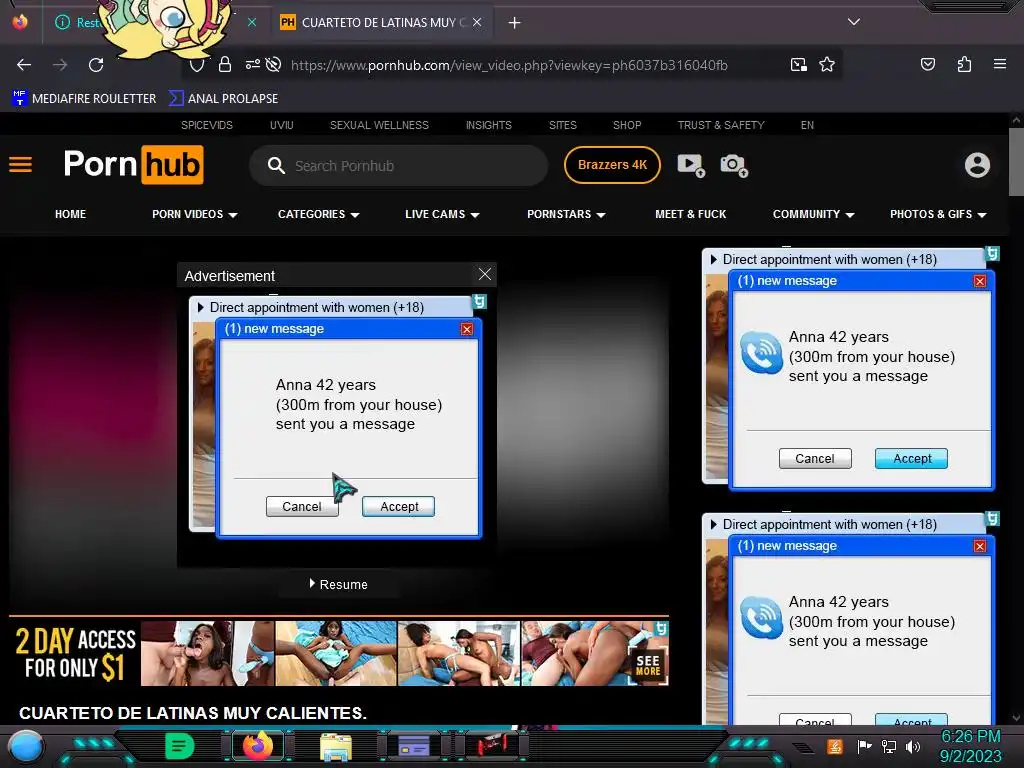Open the volume control in the system tray
Image resolution: width=1024 pixels, height=768 pixels.
point(913,746)
